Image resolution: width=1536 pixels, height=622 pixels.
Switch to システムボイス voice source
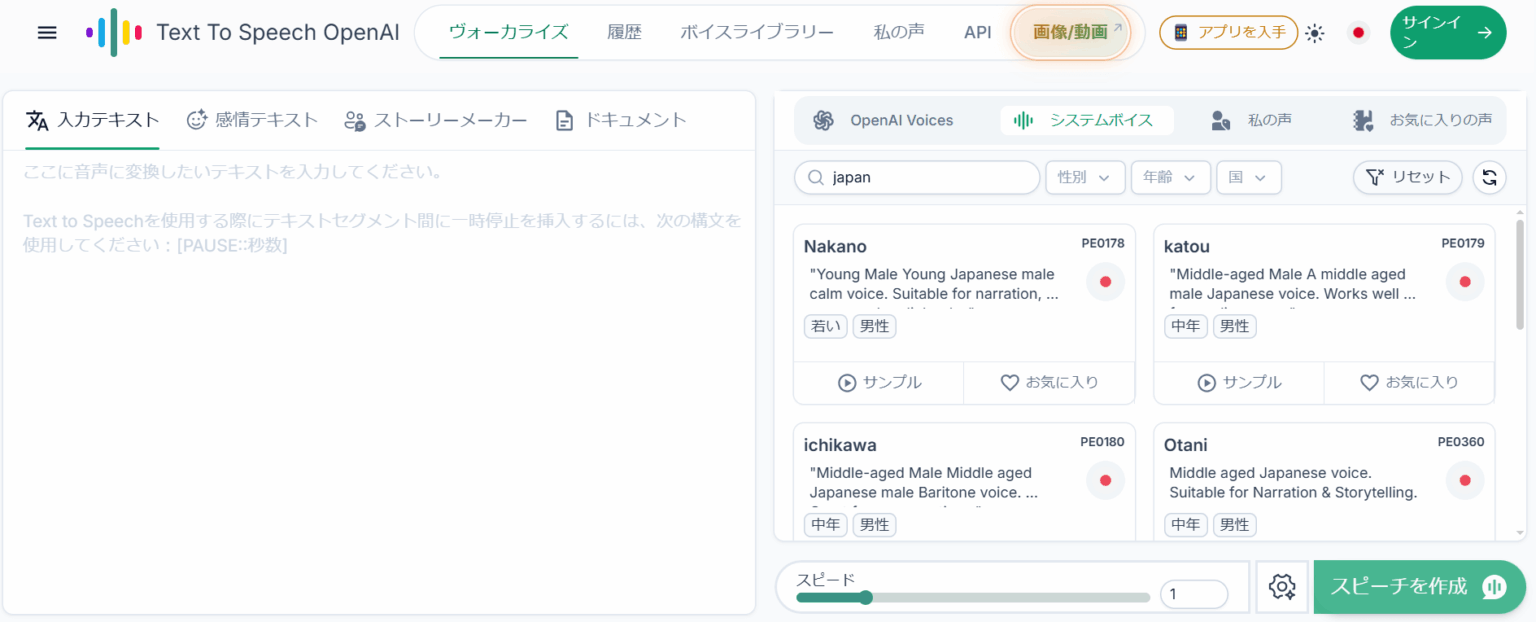(x=1088, y=119)
